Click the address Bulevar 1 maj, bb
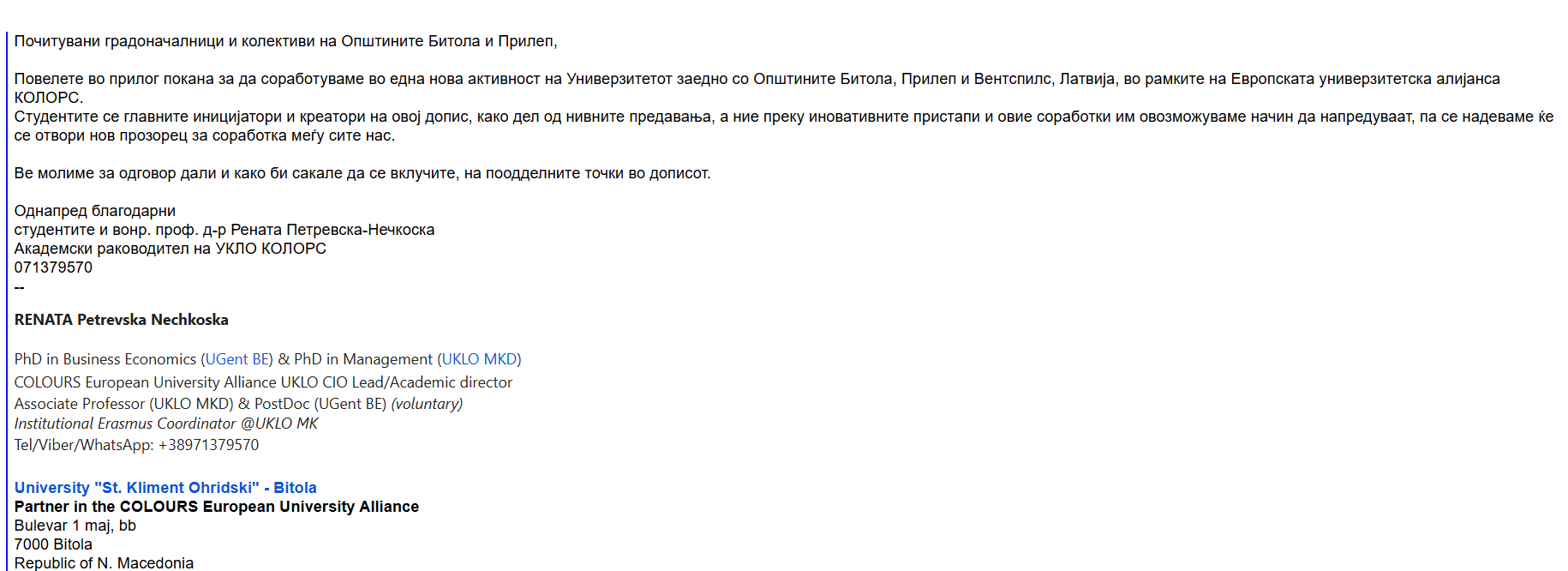 click(x=75, y=526)
